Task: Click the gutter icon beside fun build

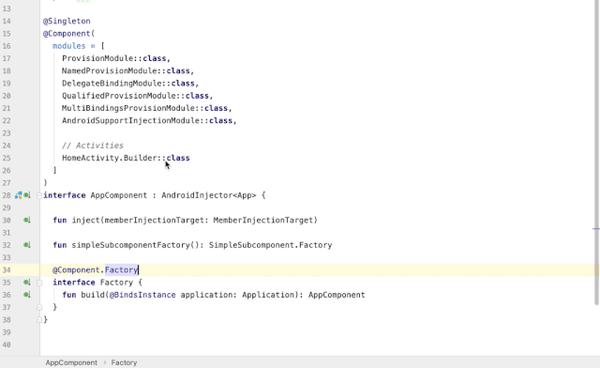Action: [x=27, y=295]
